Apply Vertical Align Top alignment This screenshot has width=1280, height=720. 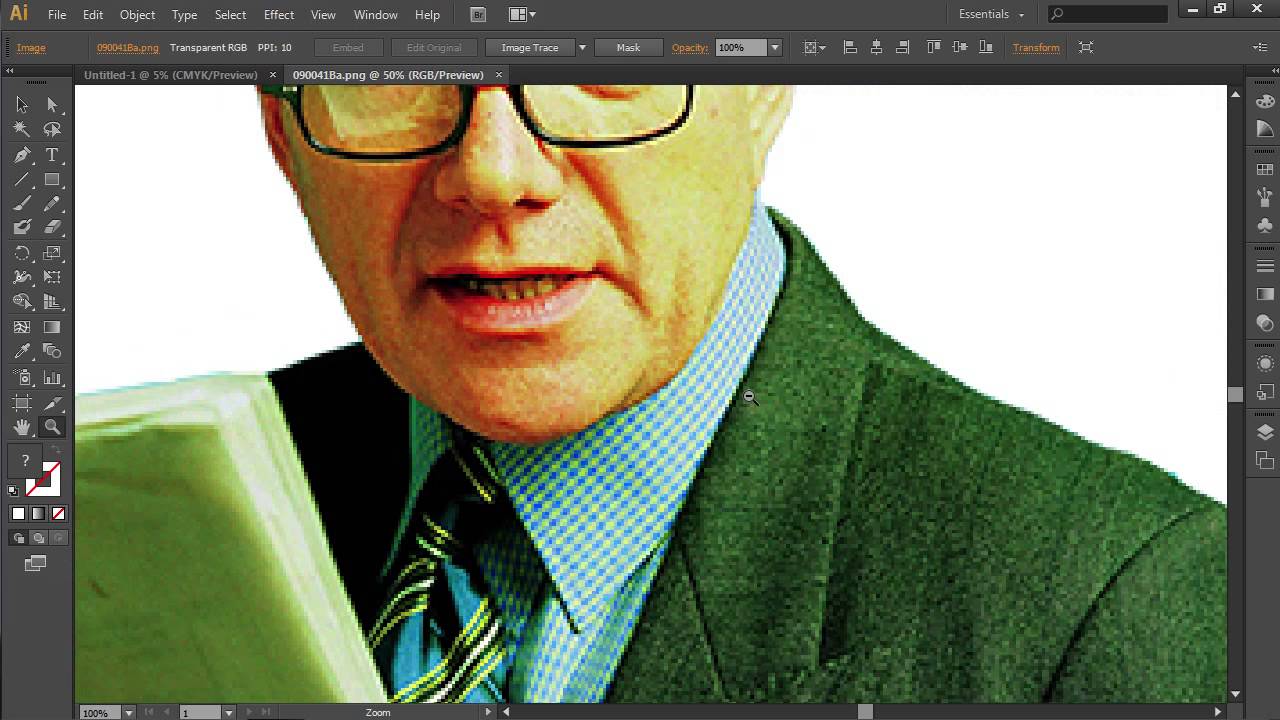coord(936,47)
